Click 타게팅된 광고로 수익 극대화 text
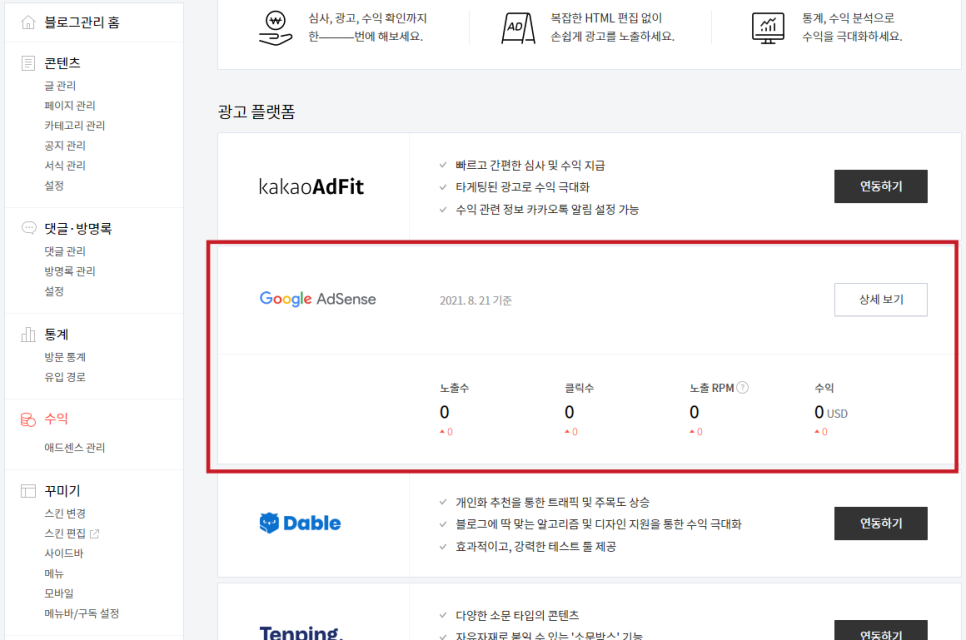Image resolution: width=966 pixels, height=640 pixels. [522, 187]
